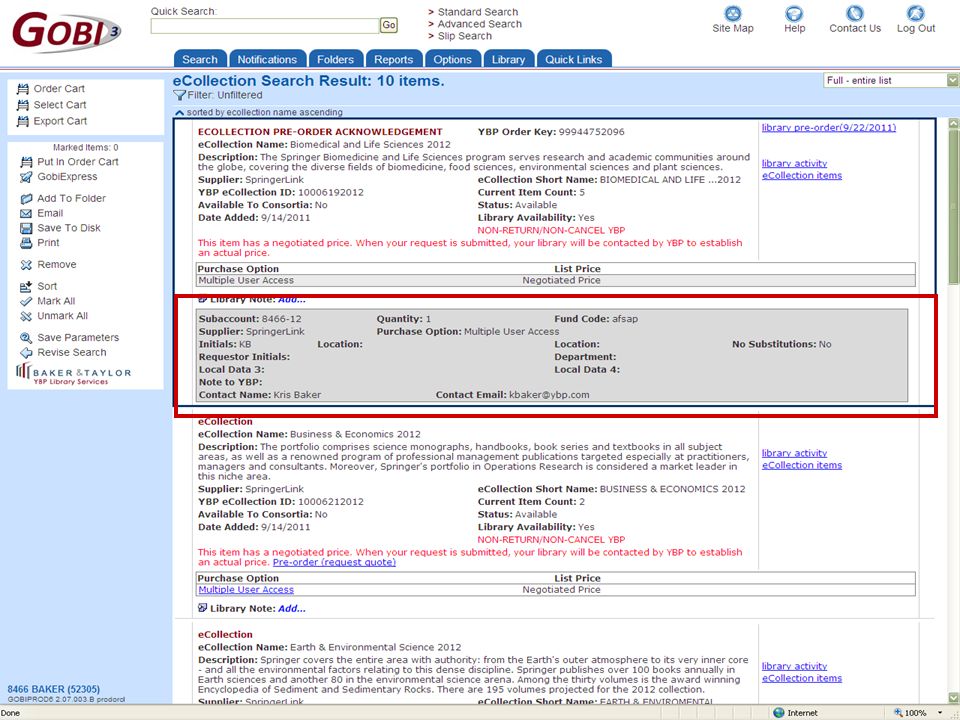Viewport: 960px width, 720px height.
Task: Click the Advanced Search link
Action: pyautogui.click(x=479, y=24)
